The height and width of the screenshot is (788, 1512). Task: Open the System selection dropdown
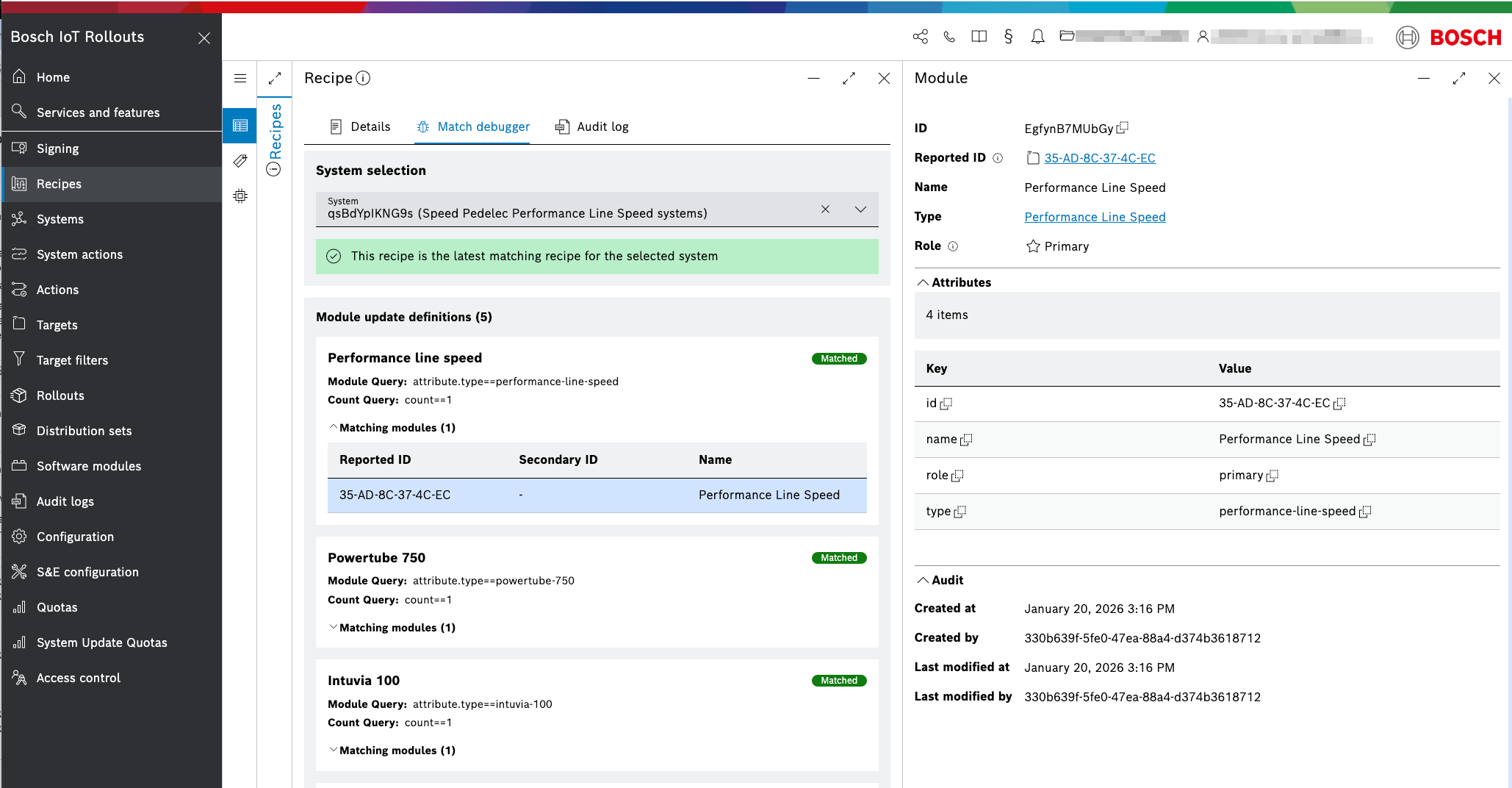click(860, 209)
